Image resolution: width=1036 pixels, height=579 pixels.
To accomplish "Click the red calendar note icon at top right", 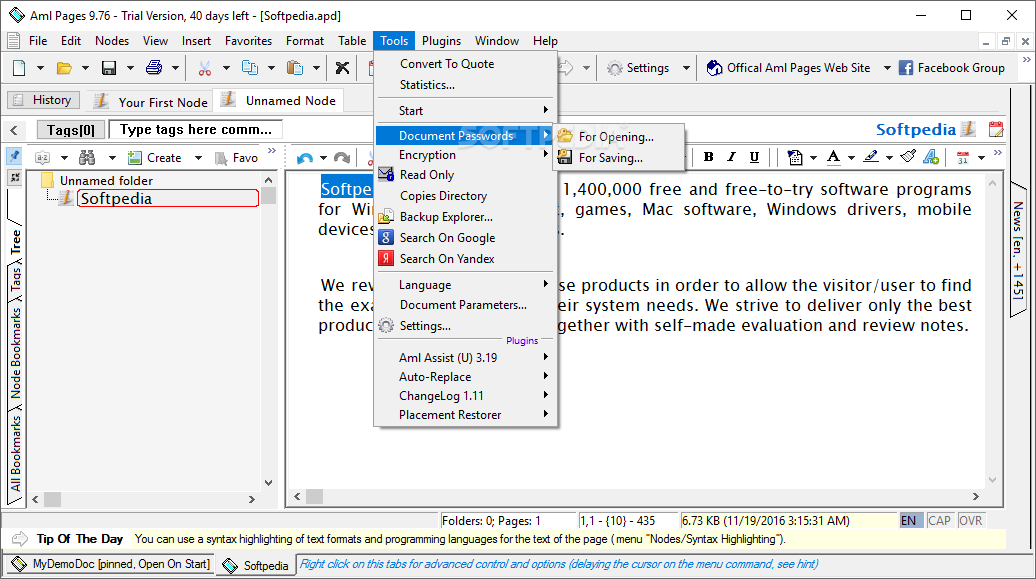I will [996, 129].
